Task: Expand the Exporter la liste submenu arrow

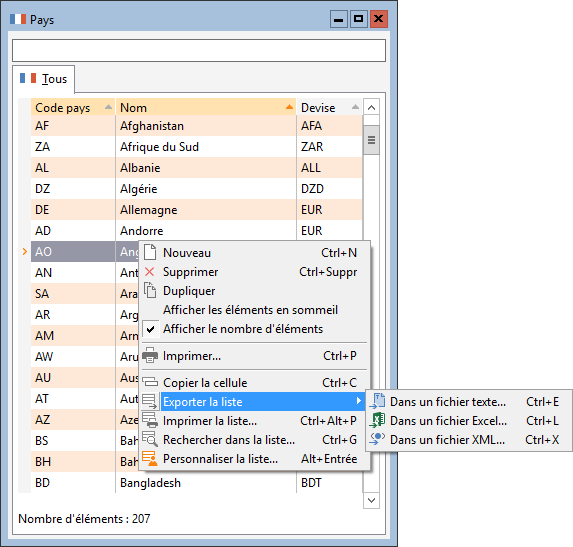Action: point(358,401)
